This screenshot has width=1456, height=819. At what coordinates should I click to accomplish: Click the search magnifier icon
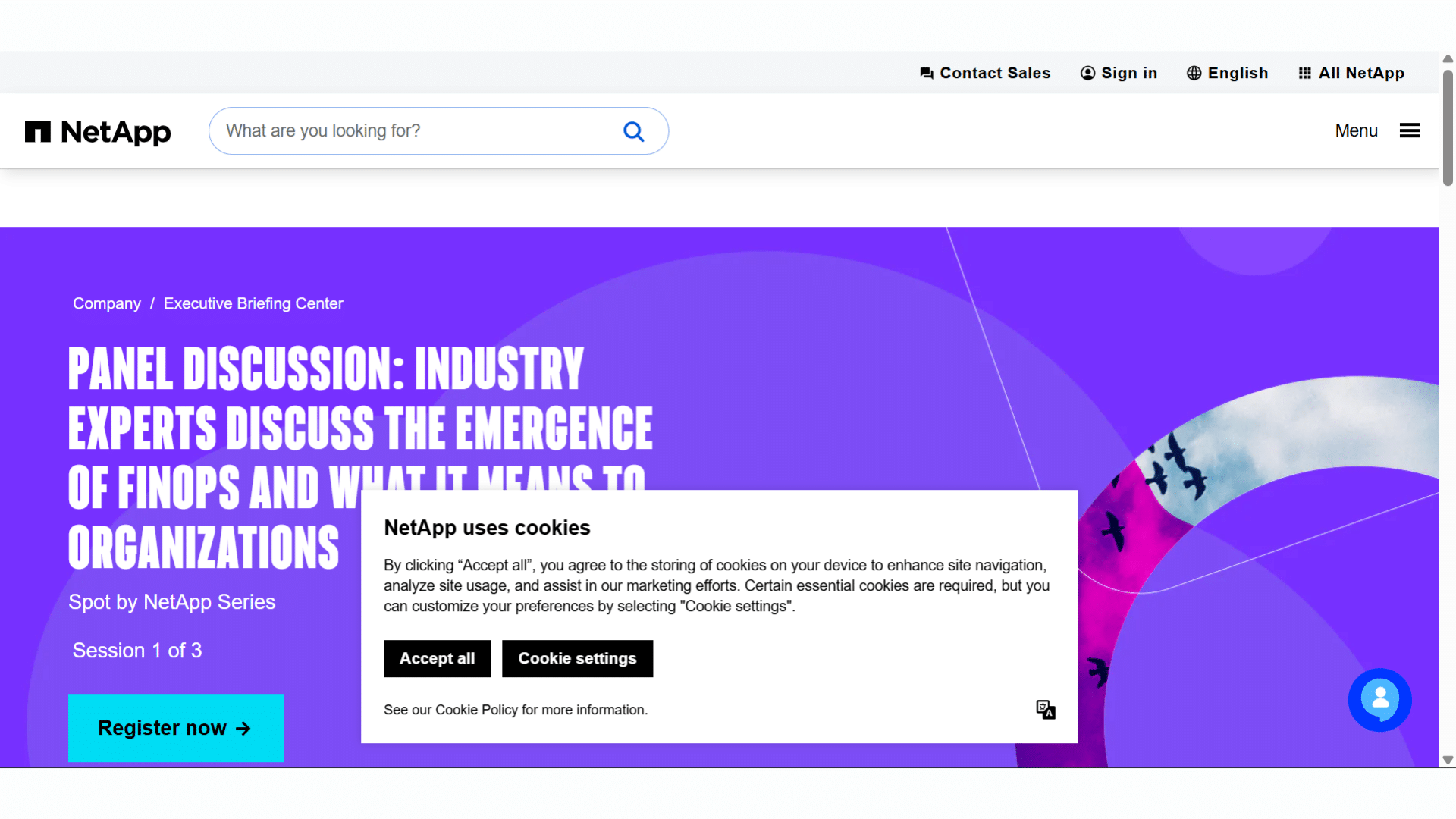pyautogui.click(x=634, y=132)
